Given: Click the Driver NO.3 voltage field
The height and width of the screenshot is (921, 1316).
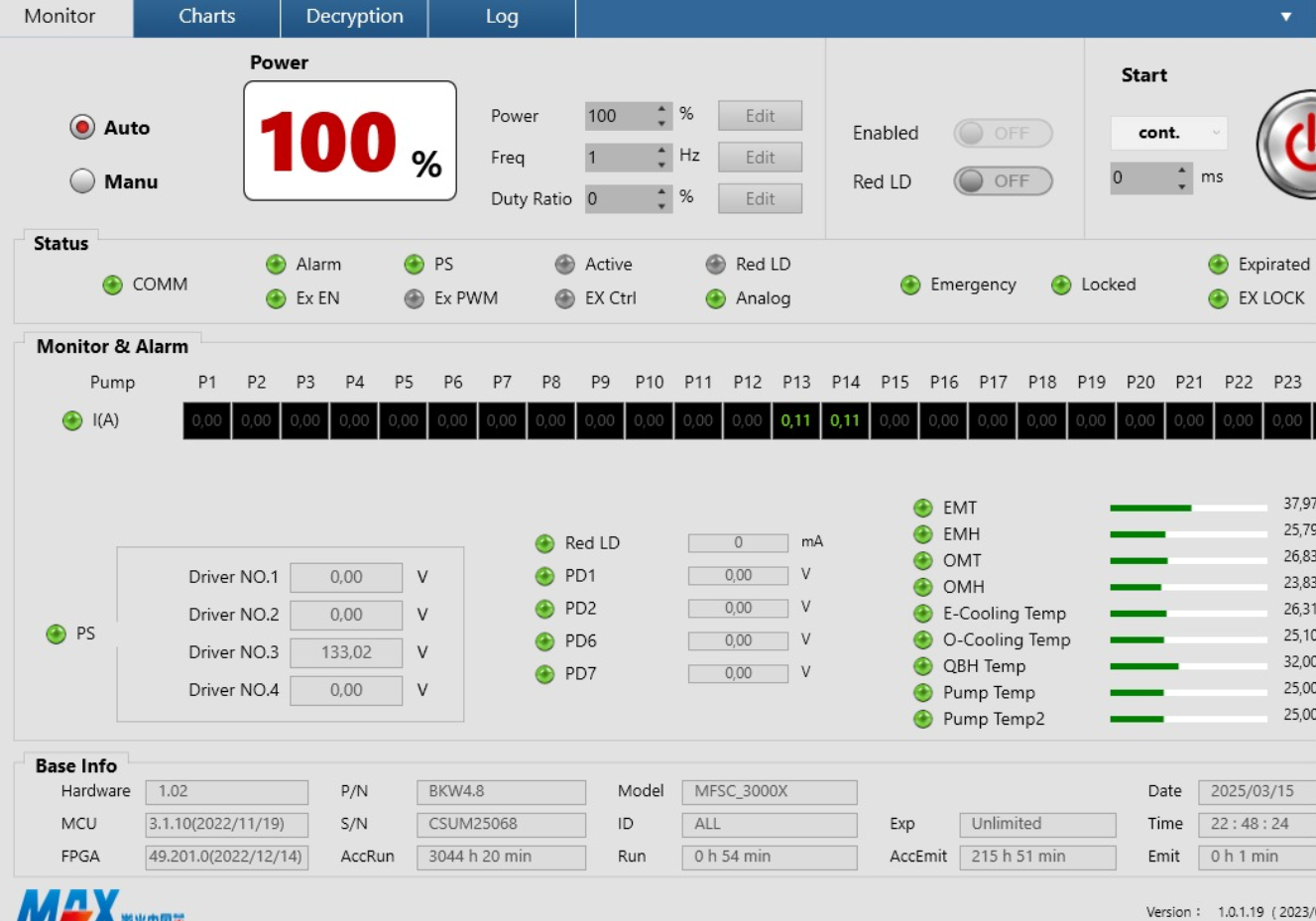Looking at the screenshot, I should point(346,652).
